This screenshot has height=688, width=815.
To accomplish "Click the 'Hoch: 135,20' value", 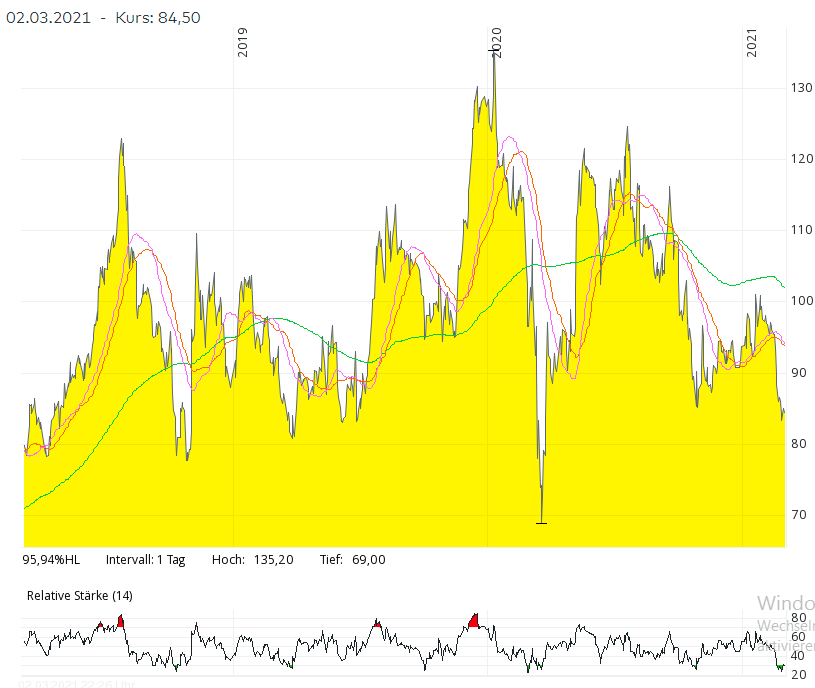I will coord(253,560).
